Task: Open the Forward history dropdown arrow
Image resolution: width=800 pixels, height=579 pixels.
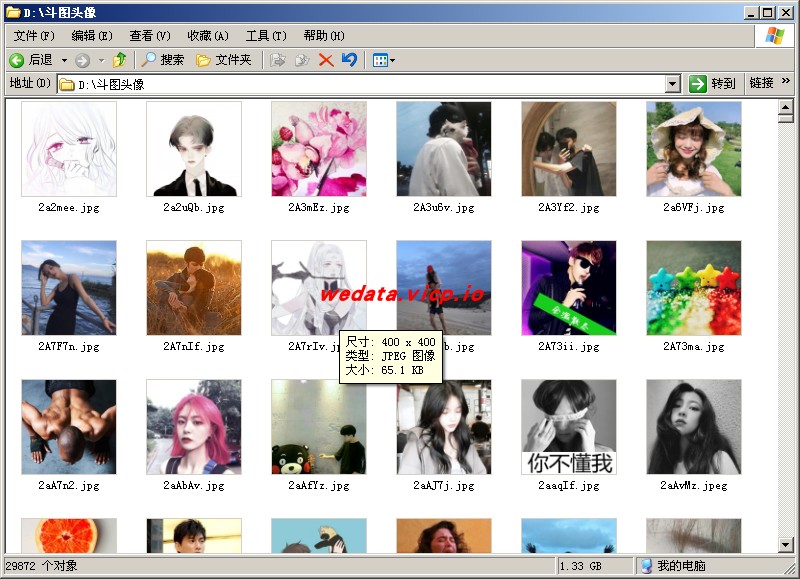Action: coord(102,60)
